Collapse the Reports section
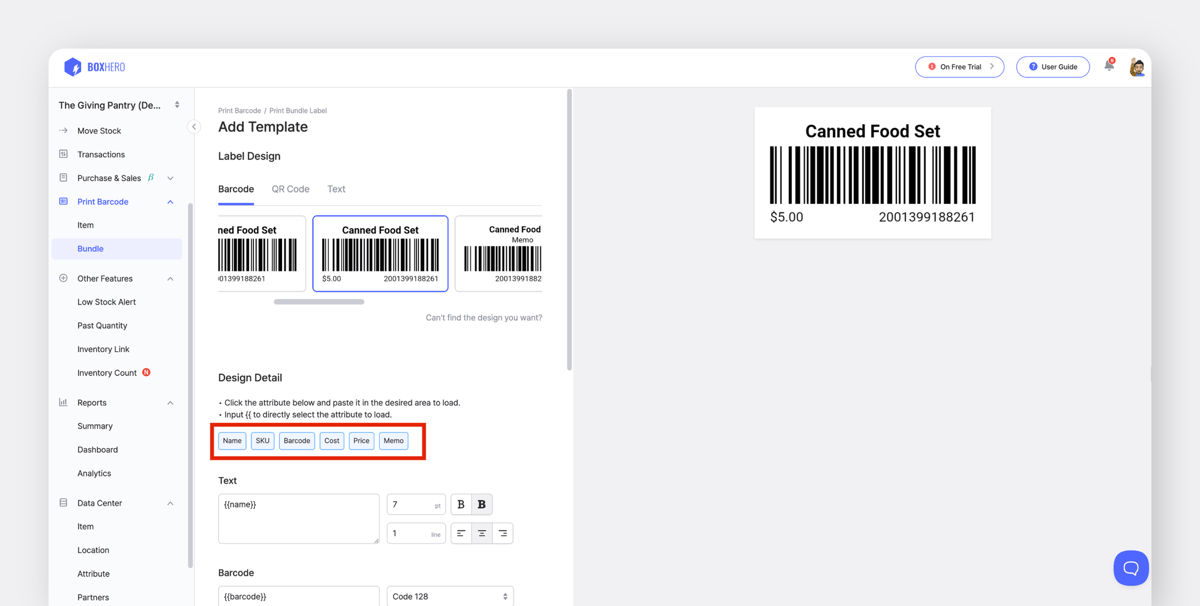Viewport: 1200px width, 606px height. click(x=170, y=403)
